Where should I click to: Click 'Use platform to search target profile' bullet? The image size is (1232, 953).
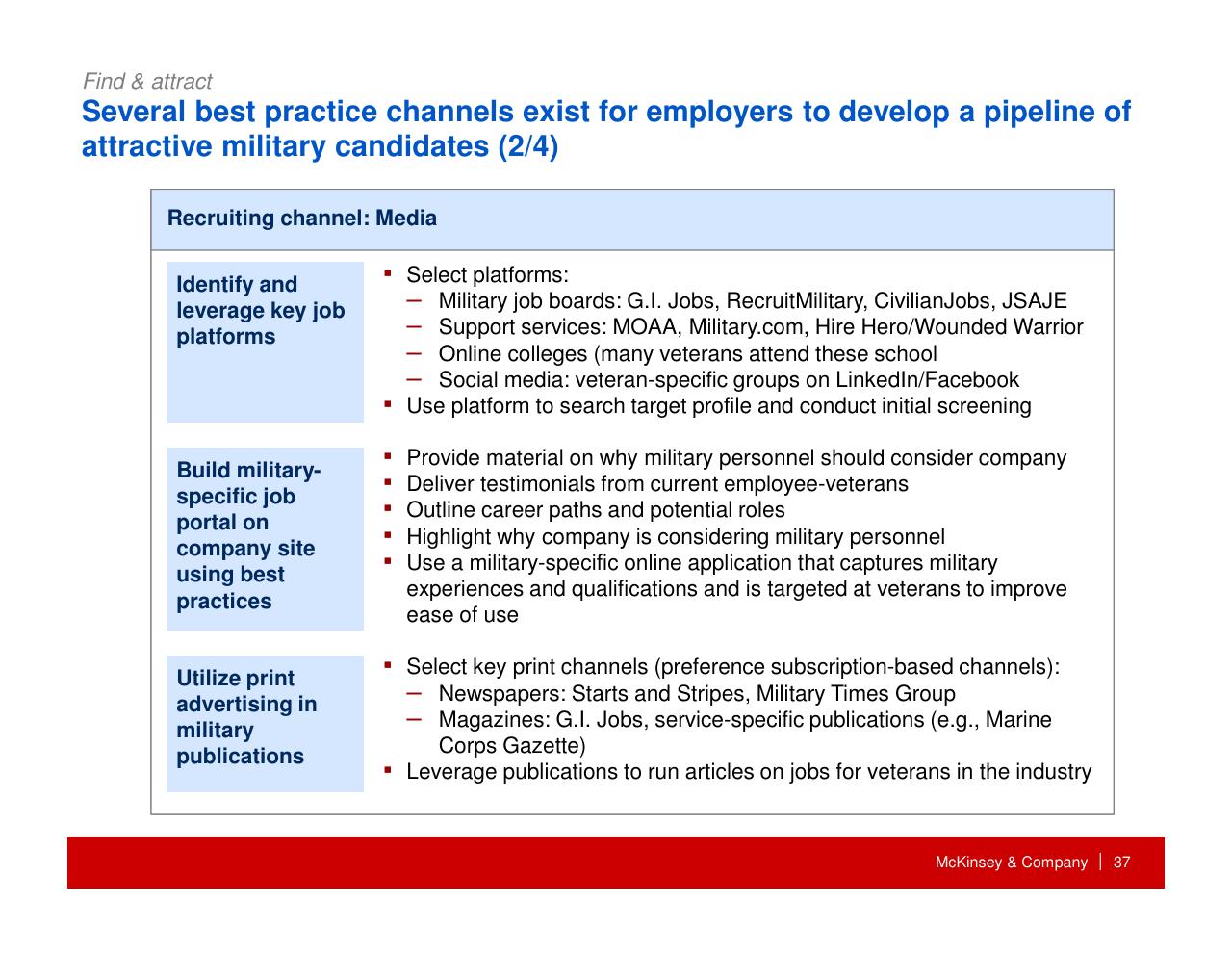tap(718, 406)
